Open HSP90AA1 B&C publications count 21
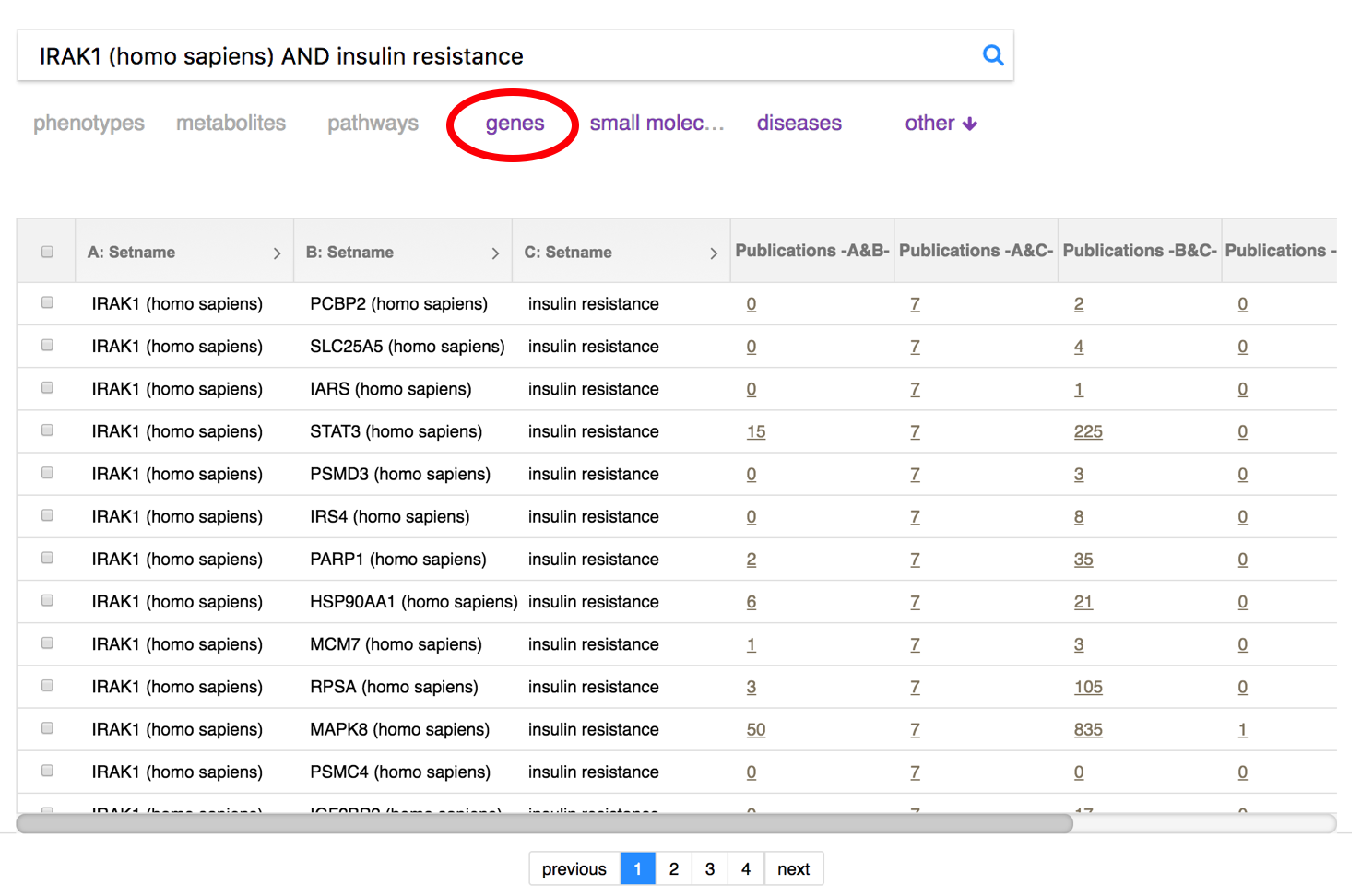1361x896 pixels. (1083, 602)
